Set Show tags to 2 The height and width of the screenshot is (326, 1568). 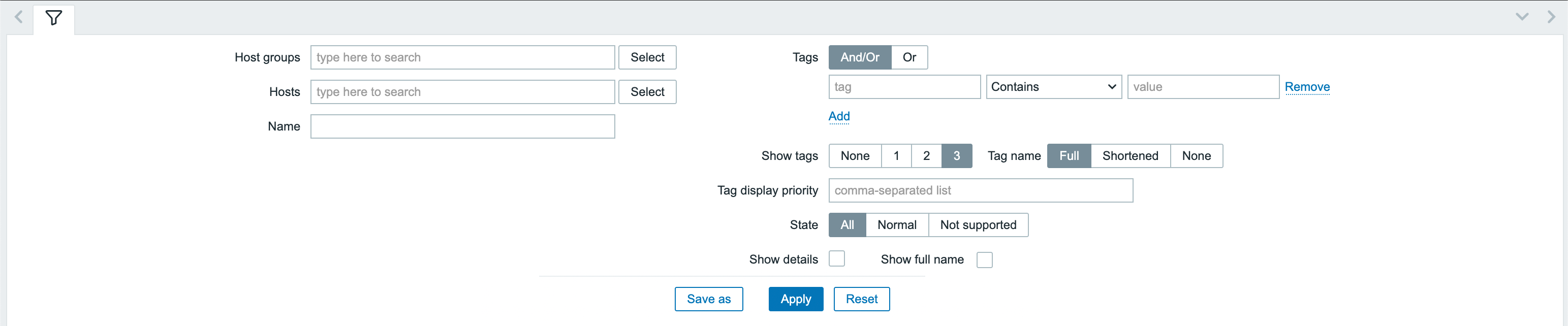click(926, 156)
